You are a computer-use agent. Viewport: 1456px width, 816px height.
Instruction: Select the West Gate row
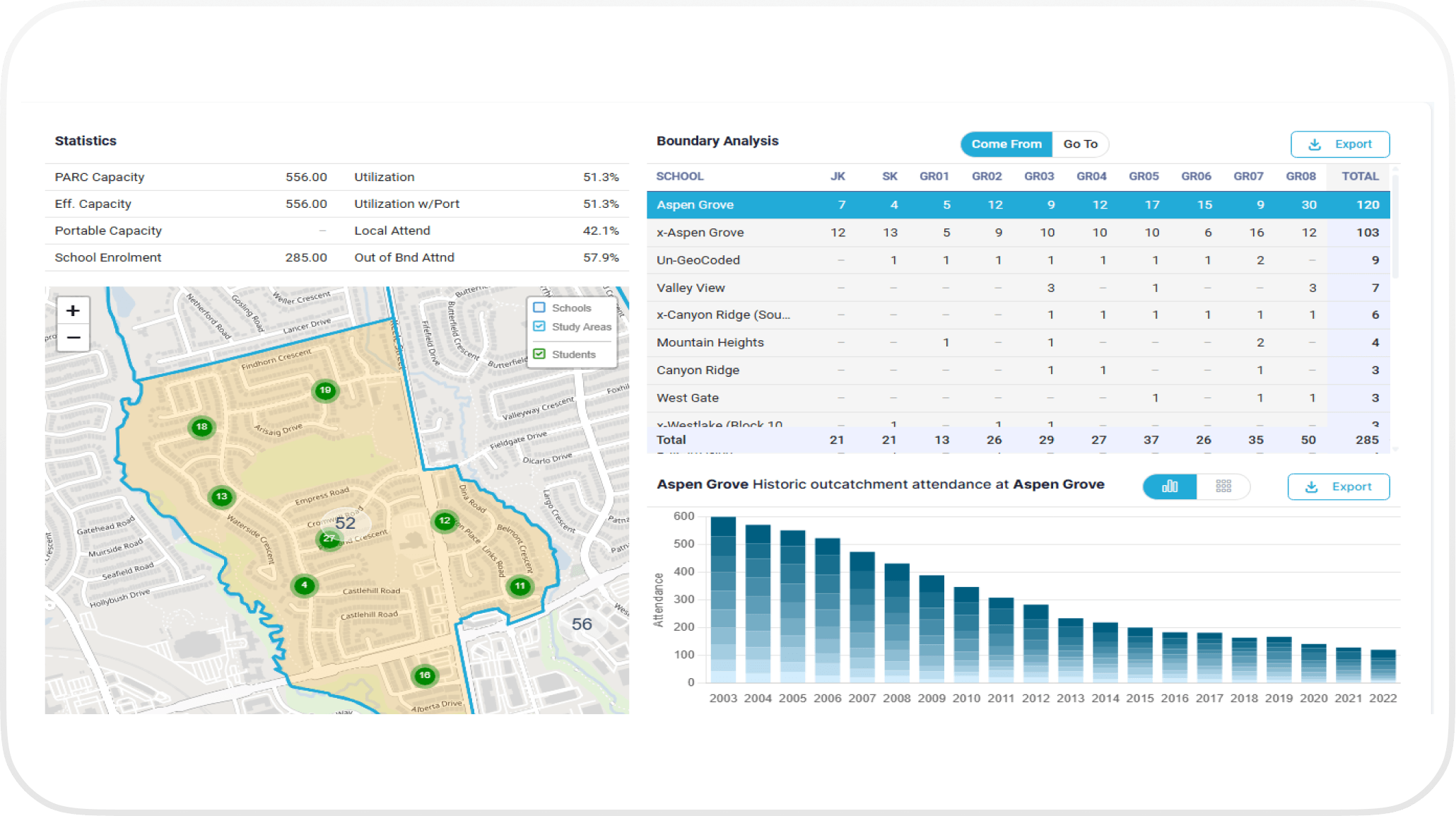(x=1018, y=397)
